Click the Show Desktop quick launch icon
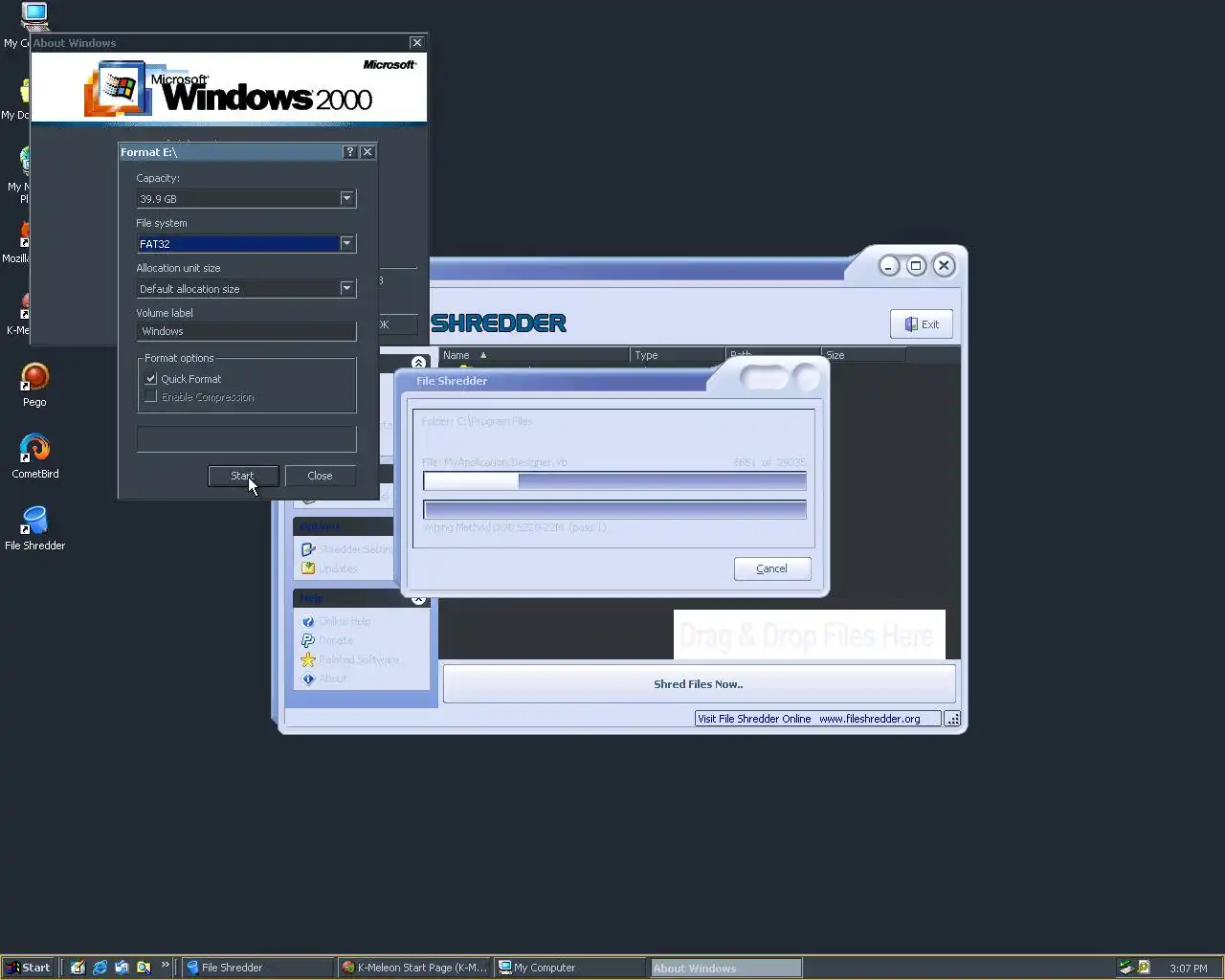The image size is (1225, 980). pos(78,968)
